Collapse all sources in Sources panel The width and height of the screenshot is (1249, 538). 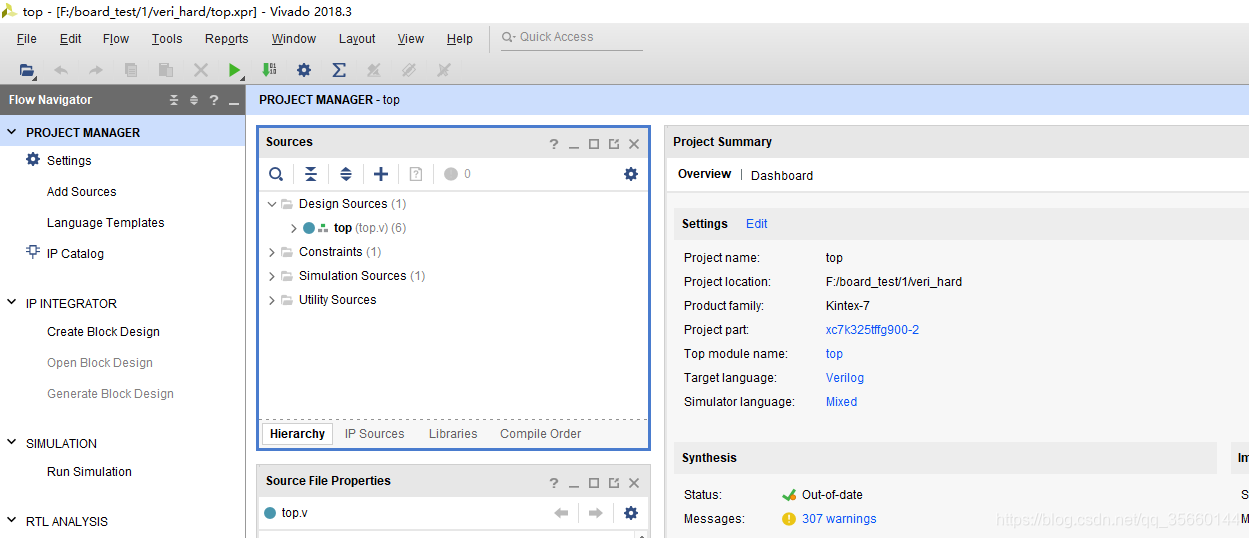tap(311, 174)
